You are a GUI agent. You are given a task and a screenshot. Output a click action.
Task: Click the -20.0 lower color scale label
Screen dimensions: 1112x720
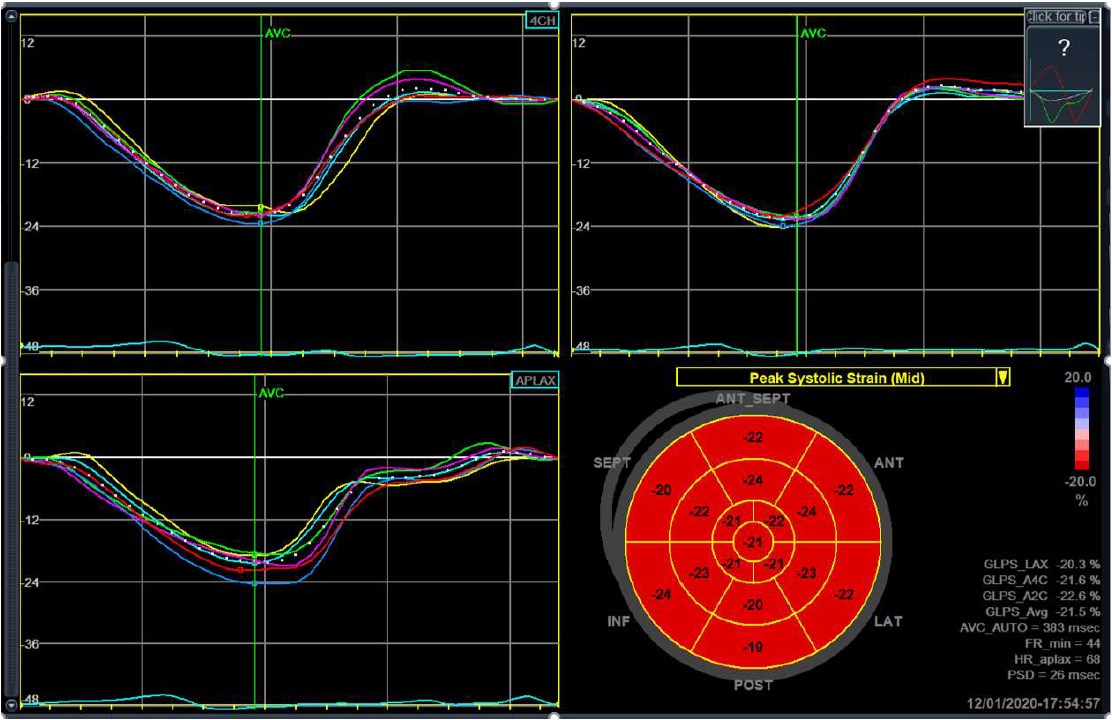[x=1078, y=482]
